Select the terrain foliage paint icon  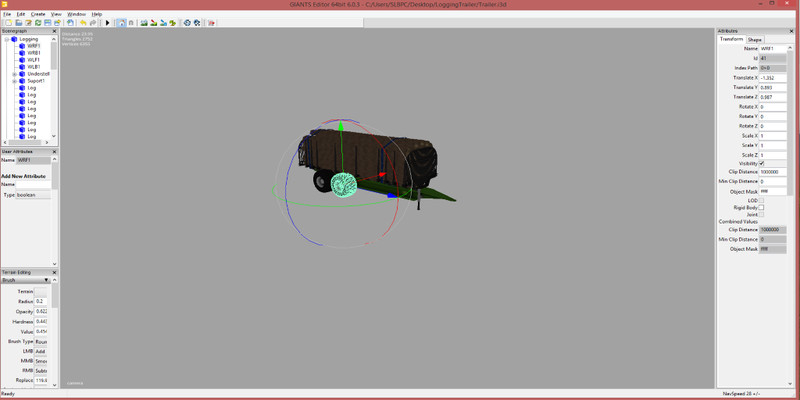coord(172,23)
